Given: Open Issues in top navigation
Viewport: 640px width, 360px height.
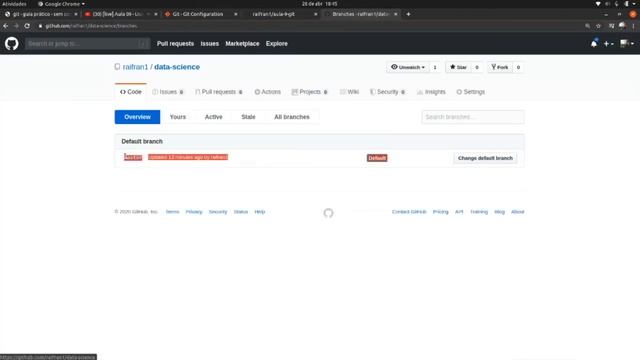Looking at the screenshot, I should [x=209, y=43].
